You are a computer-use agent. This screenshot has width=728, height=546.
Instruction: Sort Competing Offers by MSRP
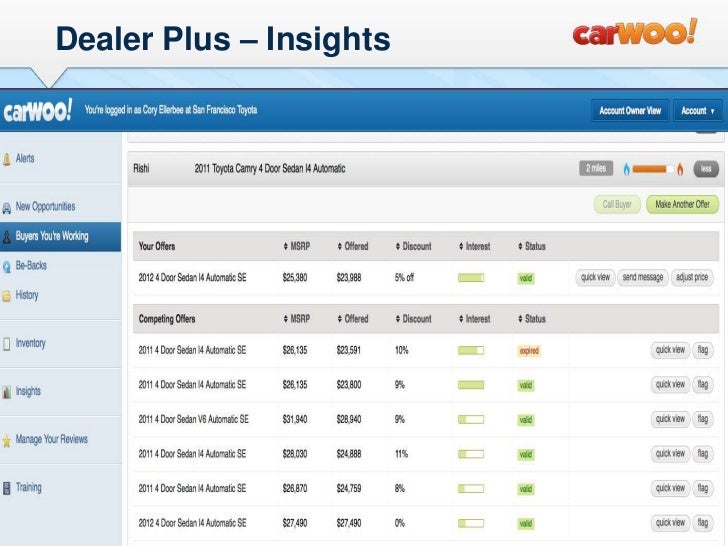tap(297, 319)
